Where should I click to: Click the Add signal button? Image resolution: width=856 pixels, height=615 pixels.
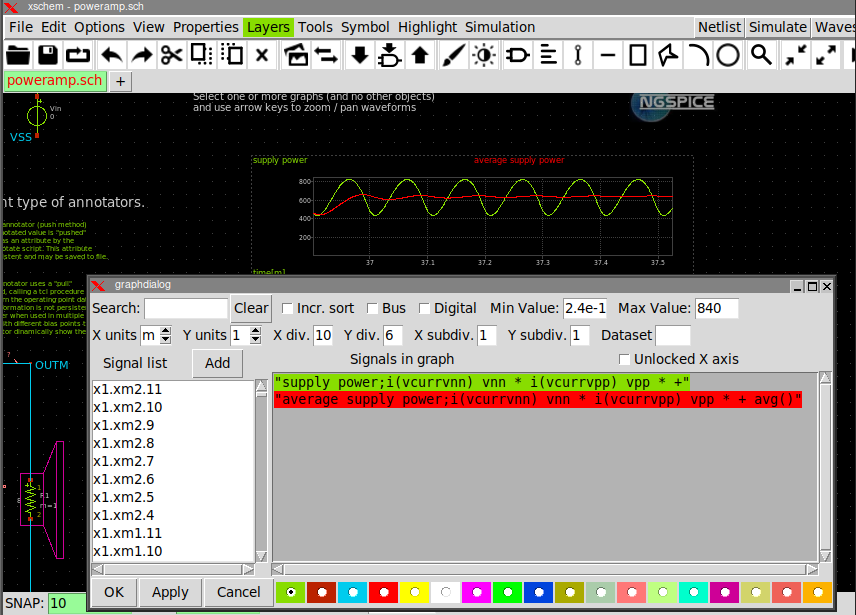pyautogui.click(x=217, y=363)
